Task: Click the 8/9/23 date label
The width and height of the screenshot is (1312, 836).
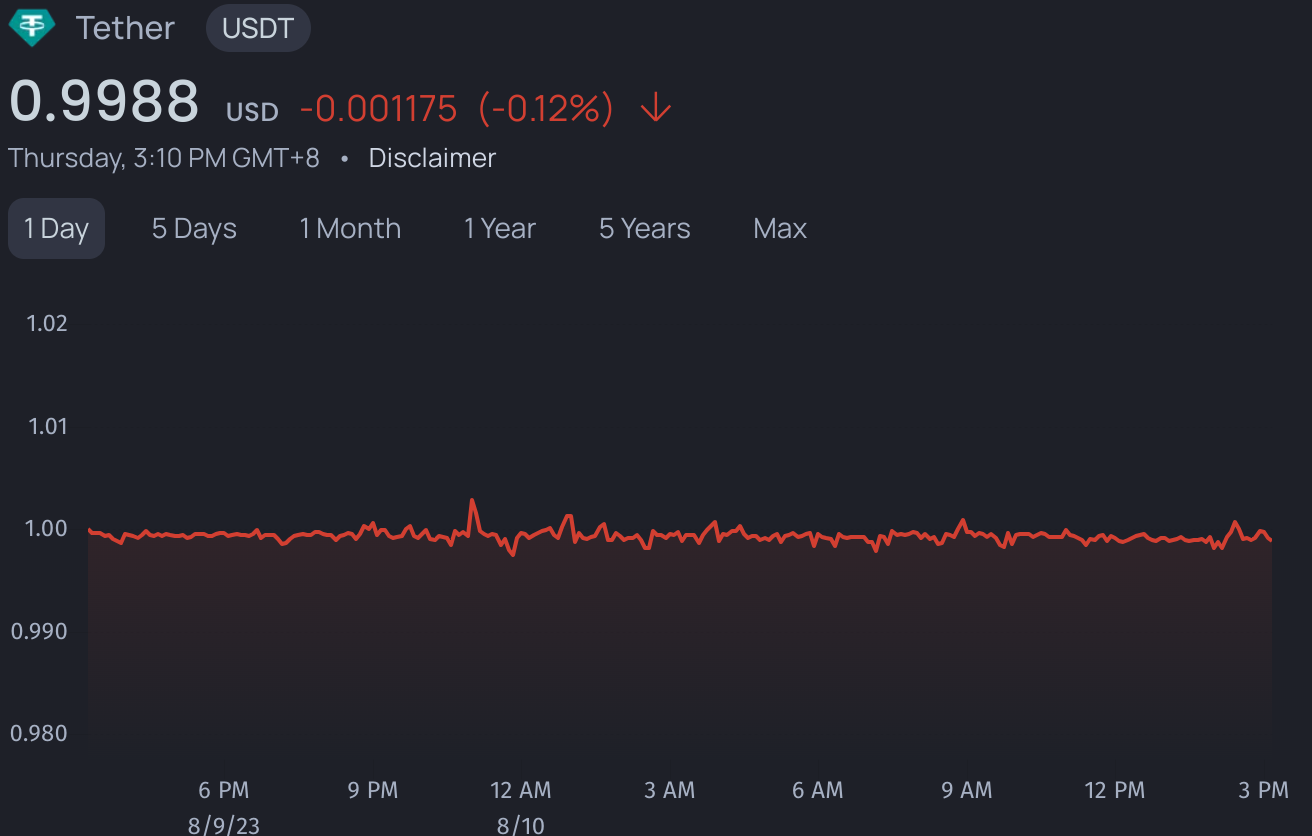Action: [224, 825]
